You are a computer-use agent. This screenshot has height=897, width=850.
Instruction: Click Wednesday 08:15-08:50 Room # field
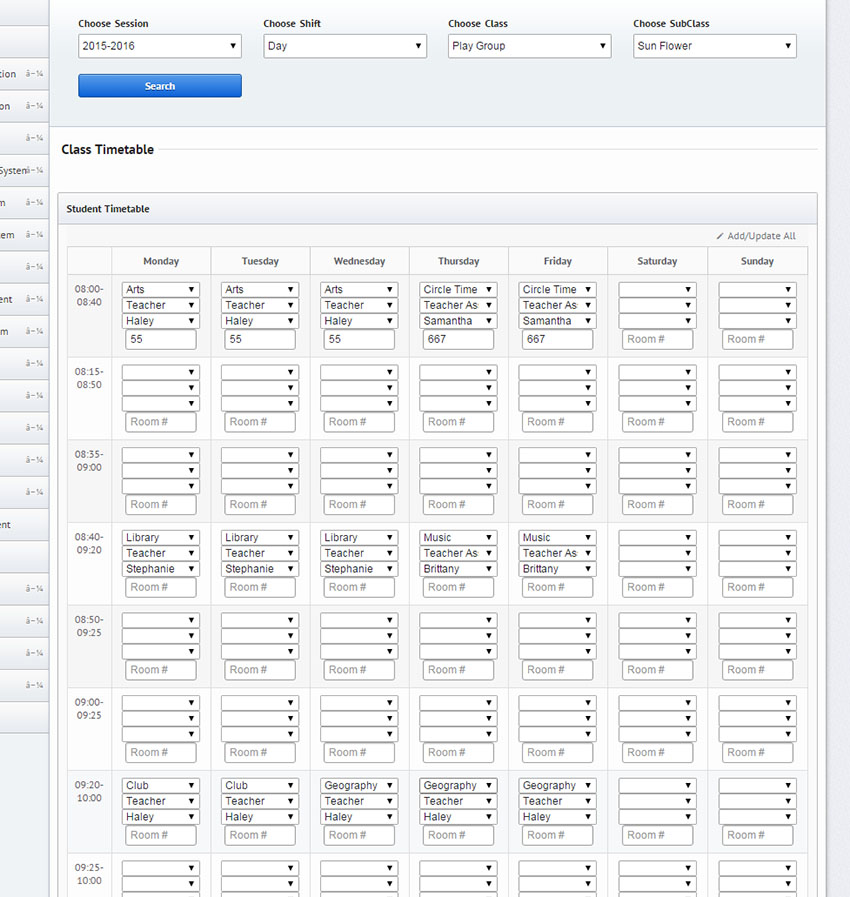coord(359,422)
